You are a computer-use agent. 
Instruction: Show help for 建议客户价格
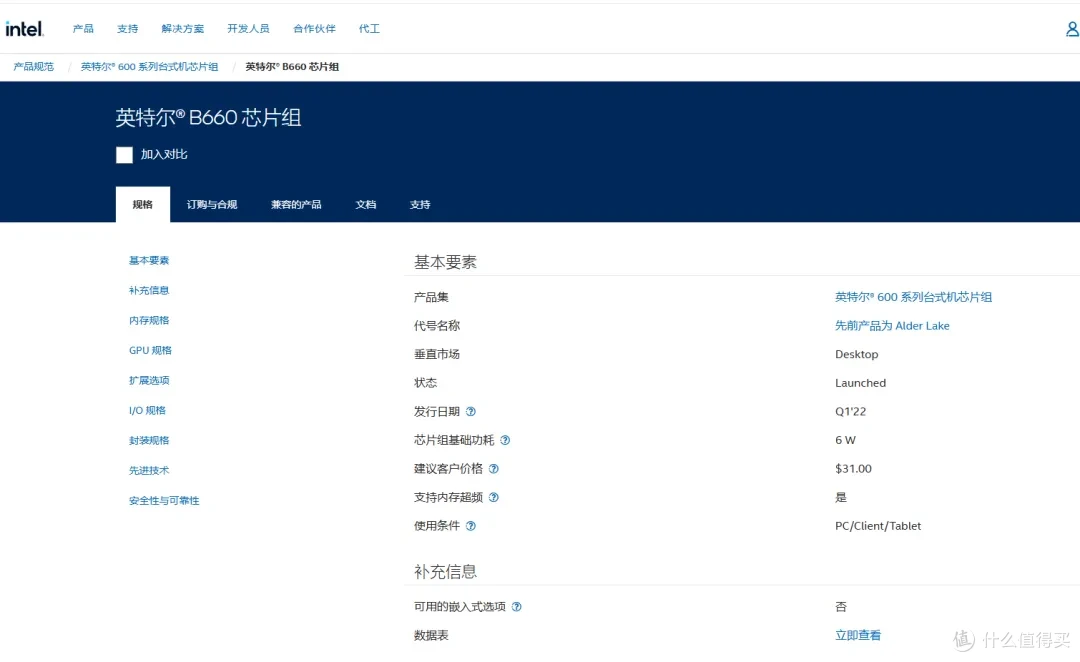click(x=493, y=468)
